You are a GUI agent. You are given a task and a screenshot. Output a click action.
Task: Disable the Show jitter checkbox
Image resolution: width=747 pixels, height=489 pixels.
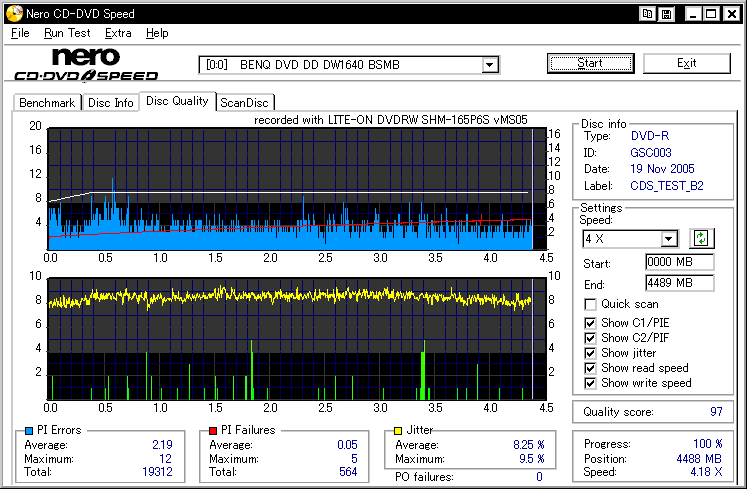(x=591, y=352)
